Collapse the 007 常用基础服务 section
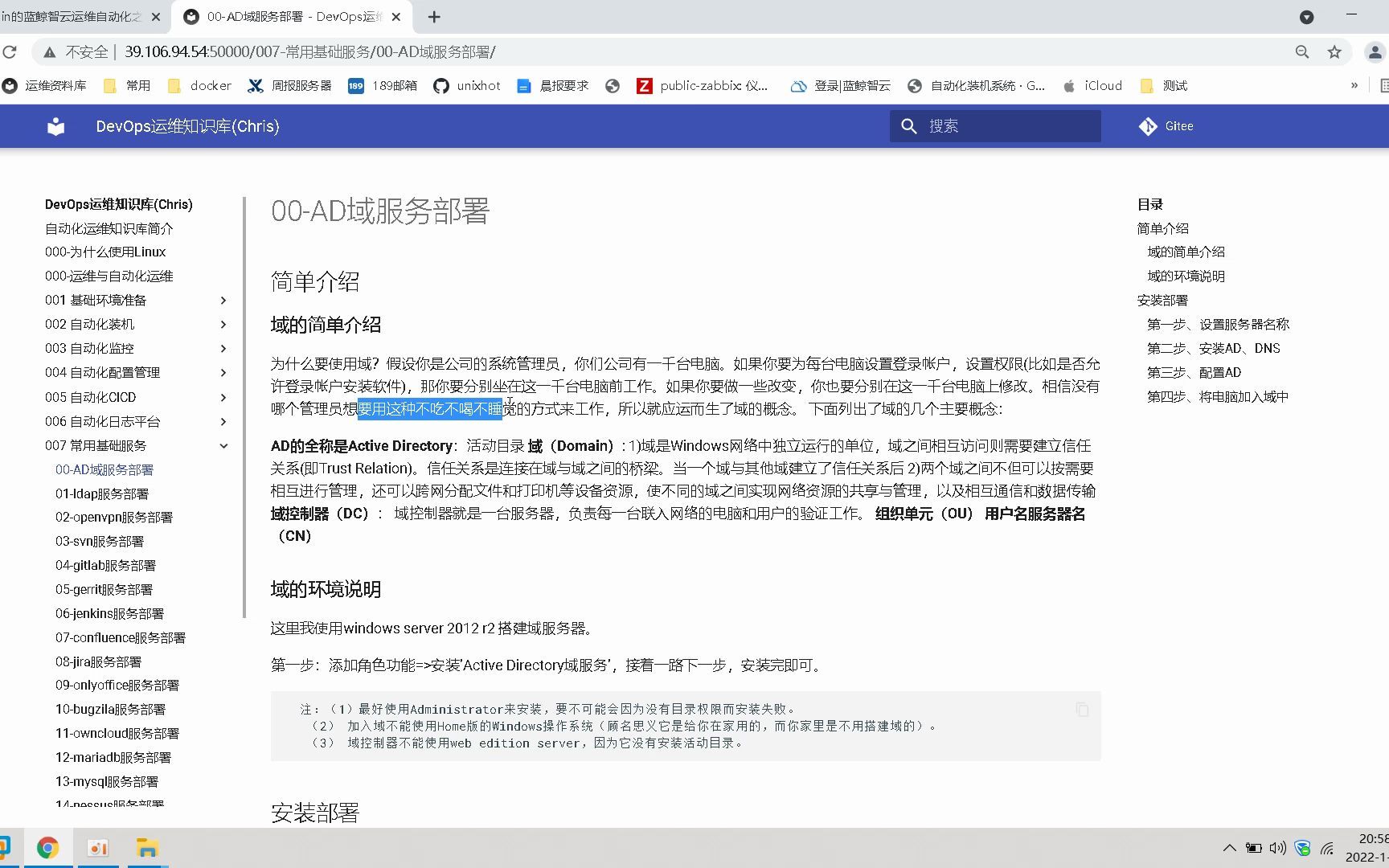The width and height of the screenshot is (1389, 868). [223, 446]
